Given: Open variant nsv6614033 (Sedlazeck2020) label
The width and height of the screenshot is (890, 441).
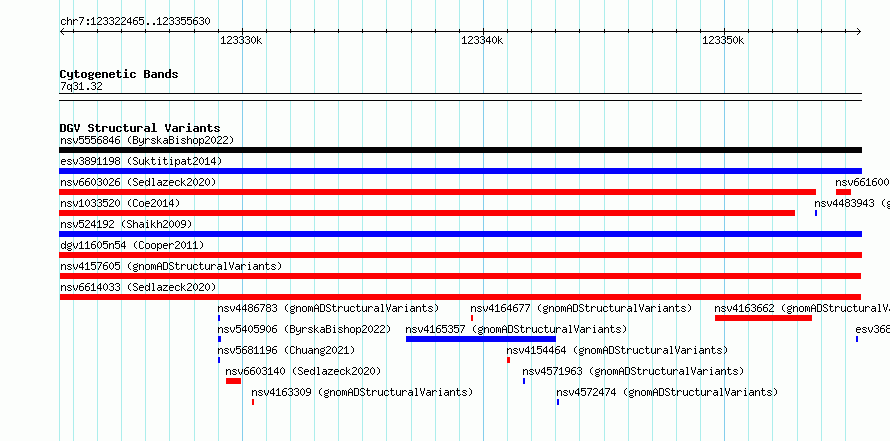Looking at the screenshot, I should (x=138, y=287).
